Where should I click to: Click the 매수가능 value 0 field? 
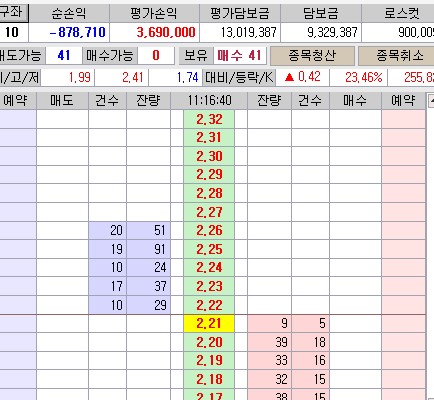pos(156,56)
